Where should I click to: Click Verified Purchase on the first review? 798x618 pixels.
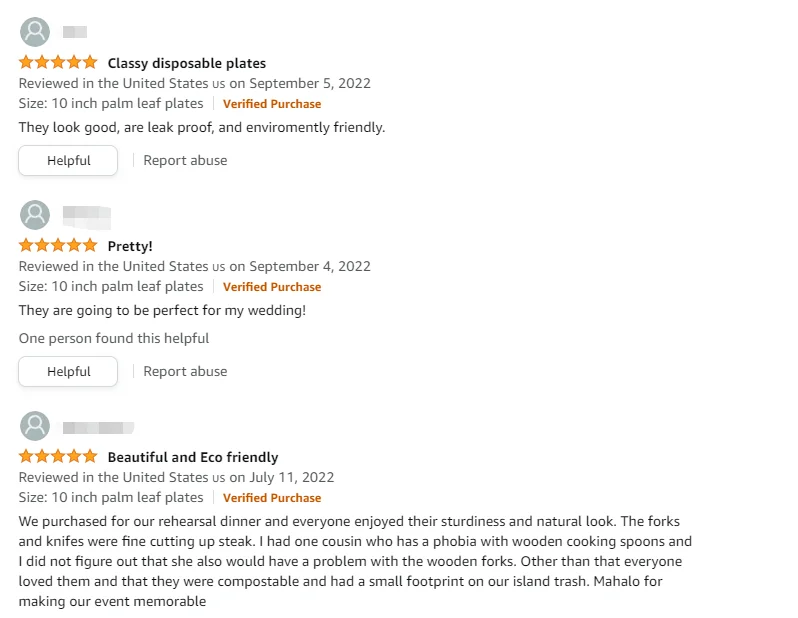(x=272, y=104)
